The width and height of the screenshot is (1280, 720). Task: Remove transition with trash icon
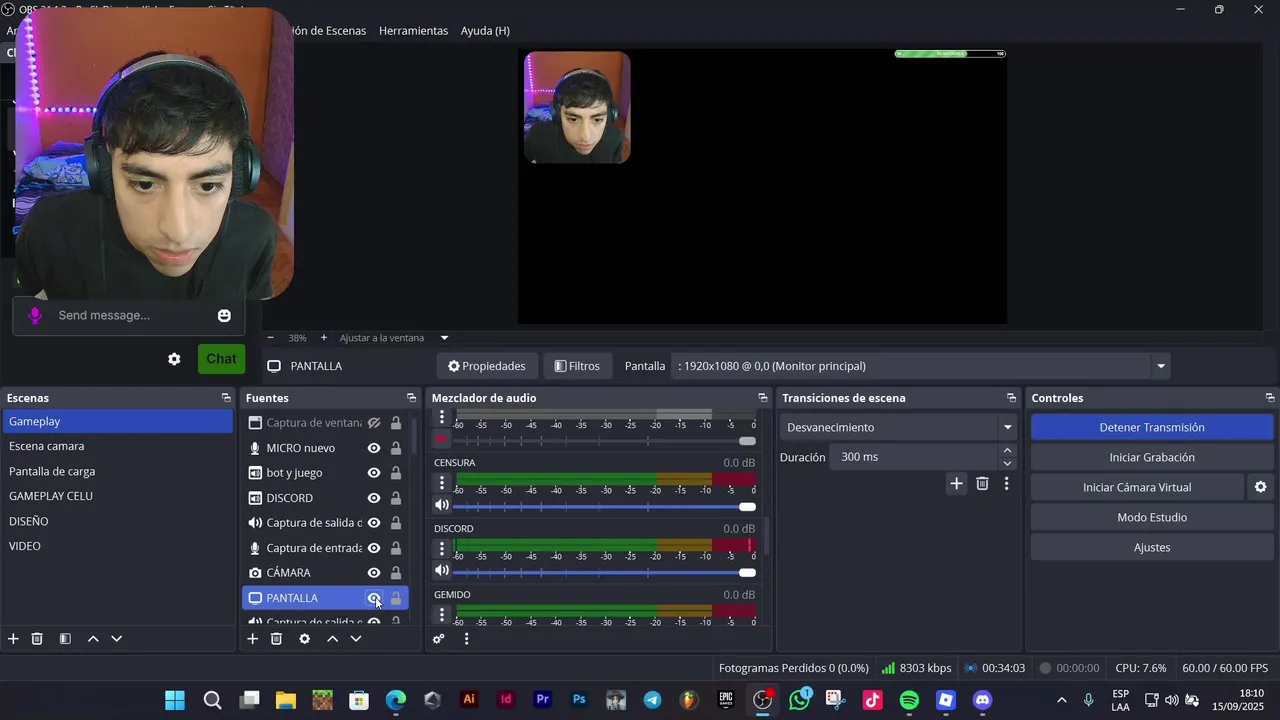pyautogui.click(x=982, y=484)
